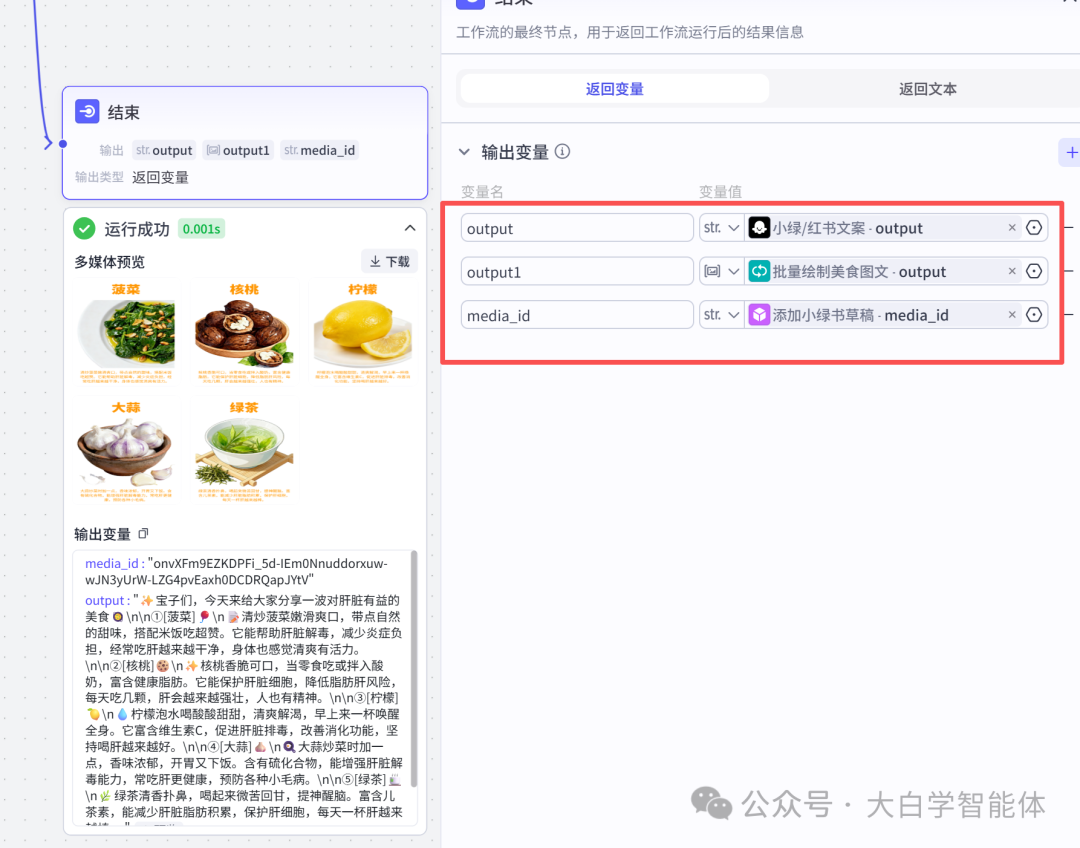
Task: Click the output variable name input field
Action: pos(577,227)
